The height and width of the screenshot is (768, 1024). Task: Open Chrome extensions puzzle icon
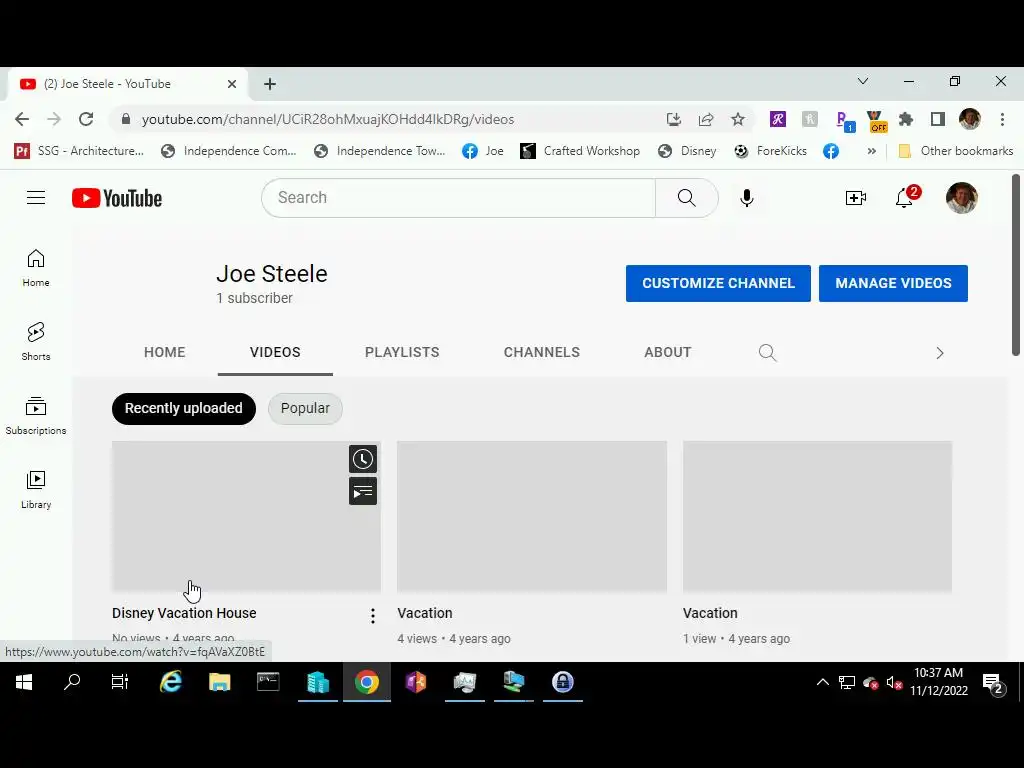(x=906, y=119)
